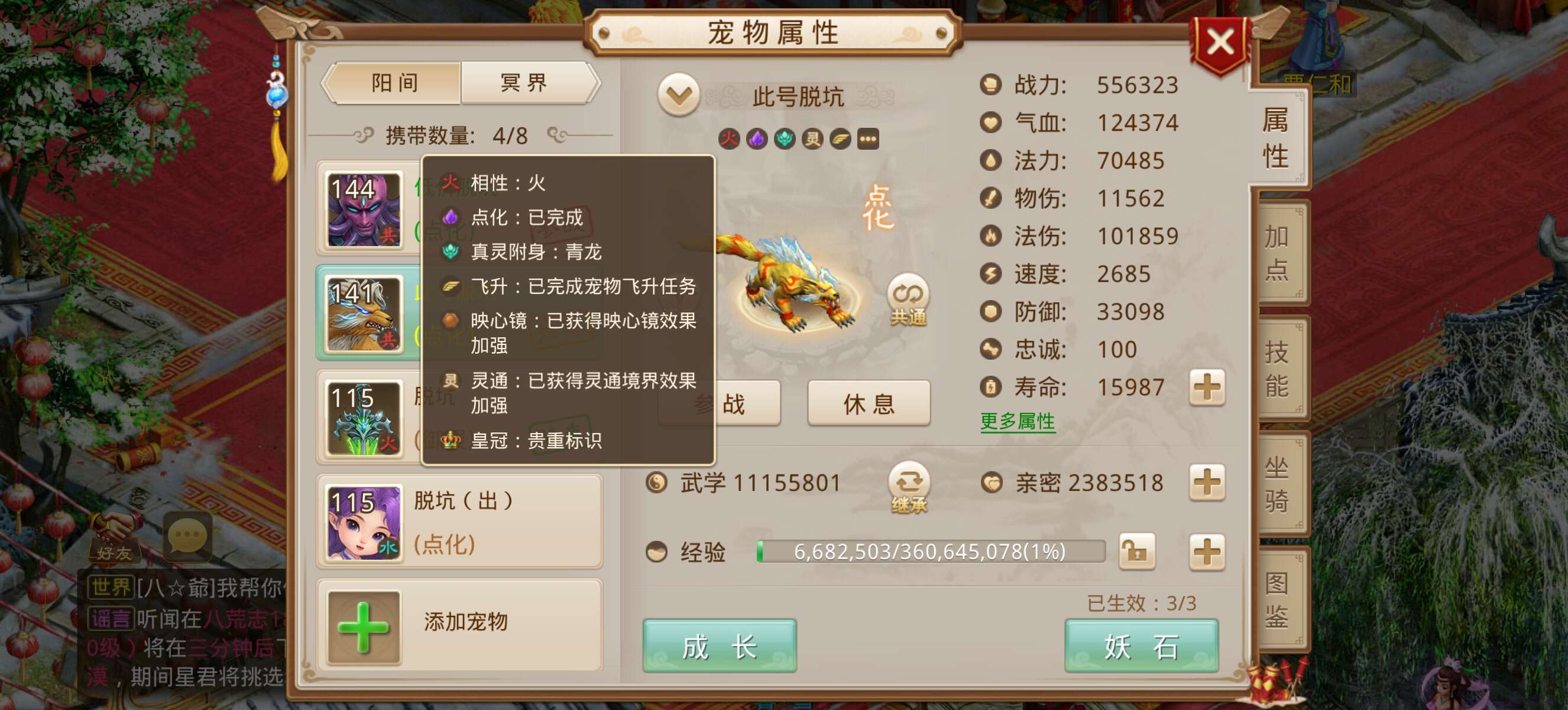Image resolution: width=1568 pixels, height=710 pixels.
Task: Switch to the 阳间 realm toggle
Action: tap(394, 83)
